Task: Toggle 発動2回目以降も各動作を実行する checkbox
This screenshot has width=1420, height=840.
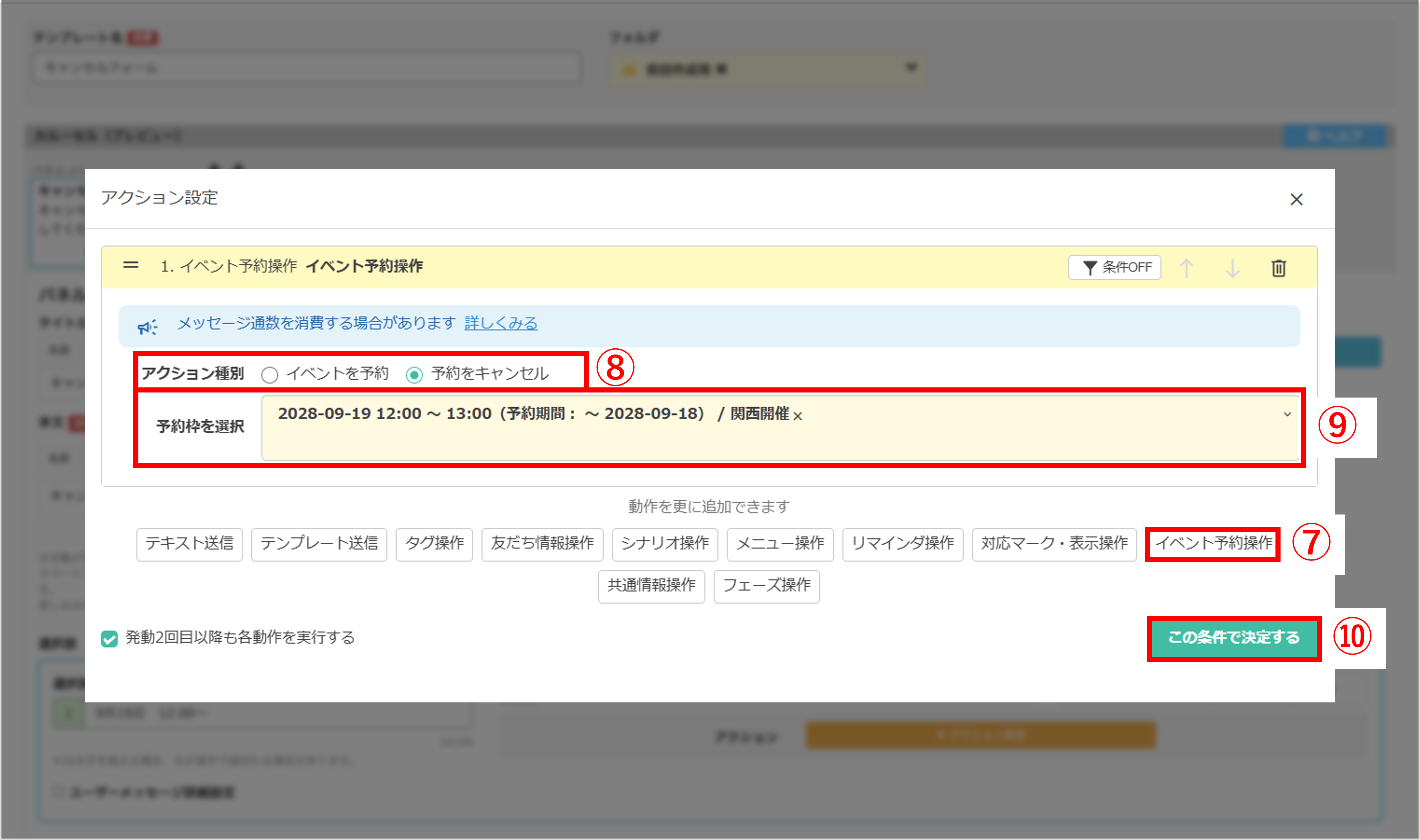Action: [x=109, y=638]
